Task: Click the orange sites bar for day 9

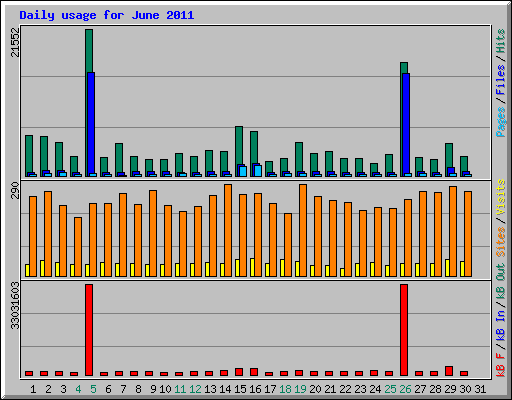Action: [153, 233]
